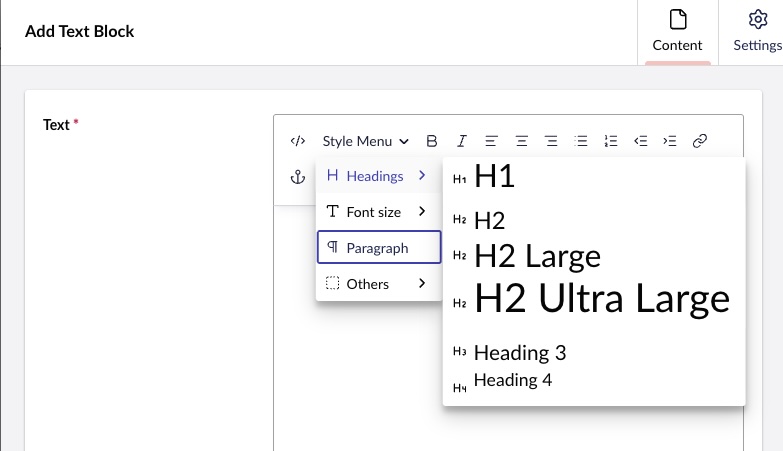Apply the H2 Ultra Large heading style
This screenshot has width=783, height=451.
click(x=594, y=299)
